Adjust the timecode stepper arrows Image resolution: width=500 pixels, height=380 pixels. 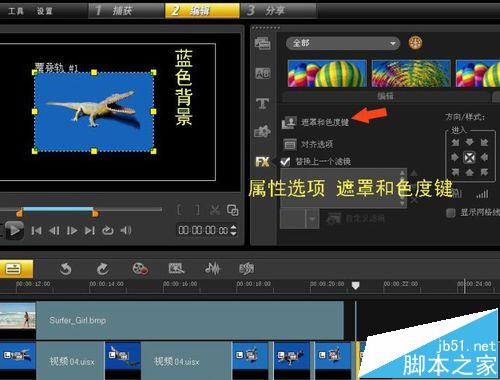pyautogui.click(x=234, y=230)
